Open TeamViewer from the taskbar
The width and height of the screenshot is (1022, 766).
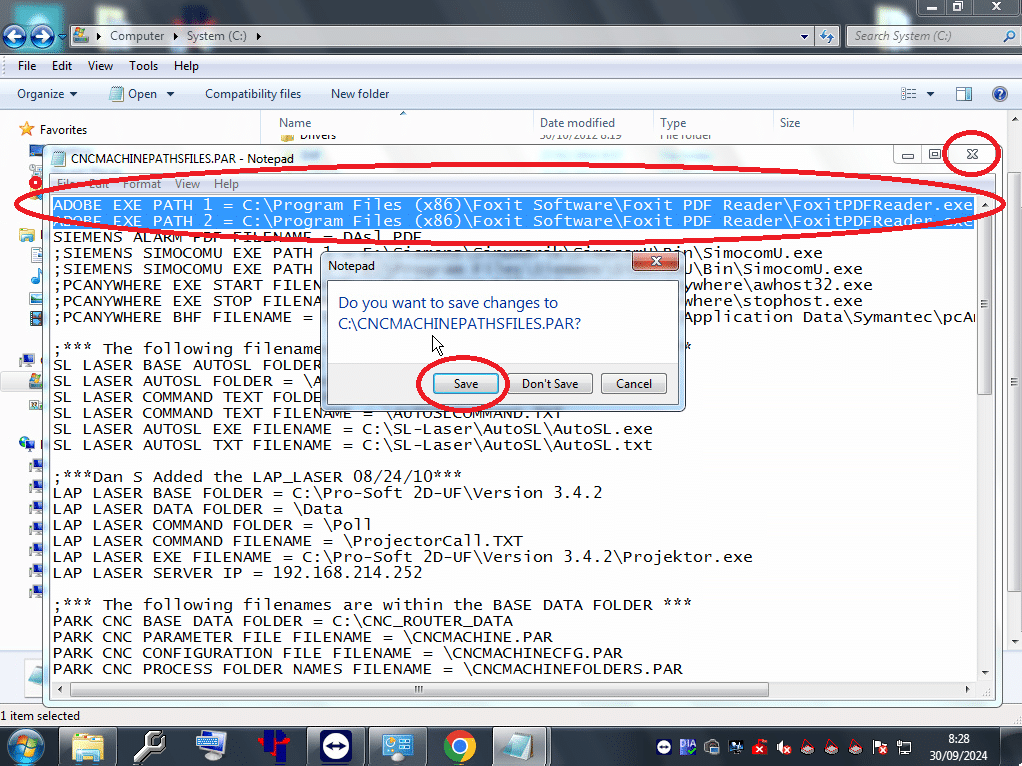pyautogui.click(x=336, y=745)
